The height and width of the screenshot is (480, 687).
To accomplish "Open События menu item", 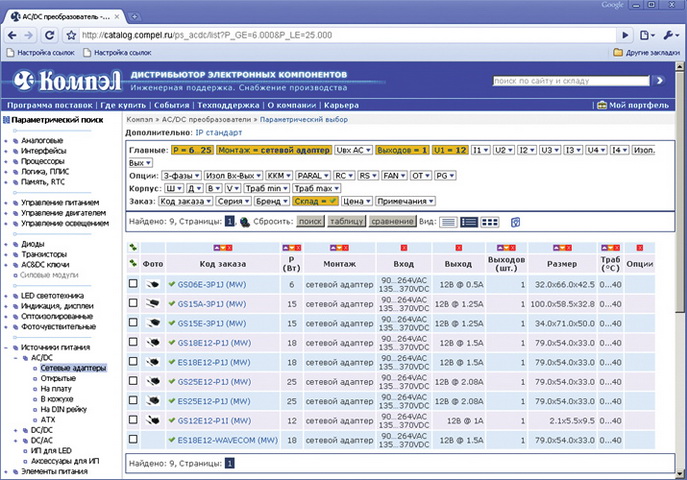I will 172,105.
